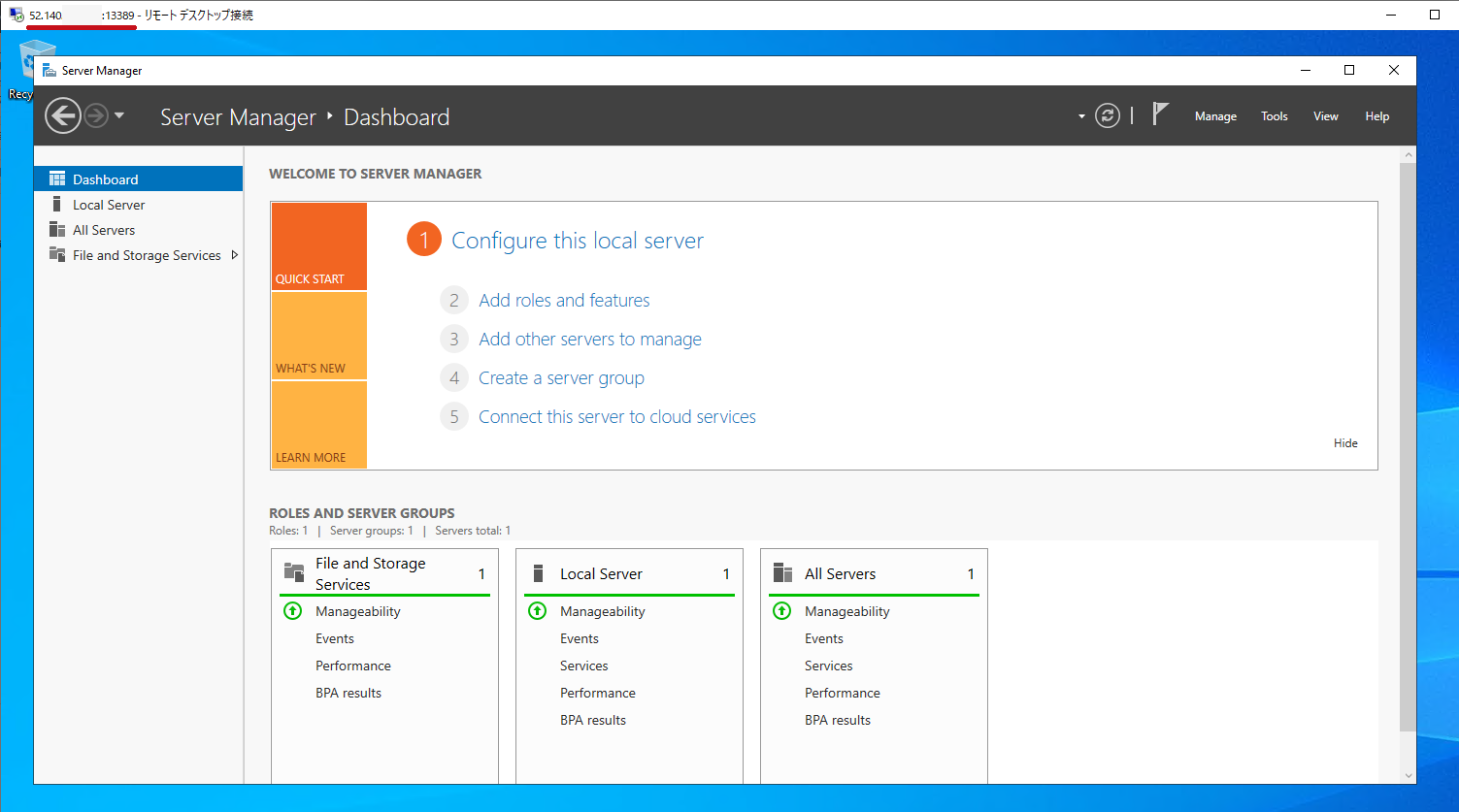1459x812 pixels.
Task: Select Dashboard in the left navigation
Action: [138, 179]
